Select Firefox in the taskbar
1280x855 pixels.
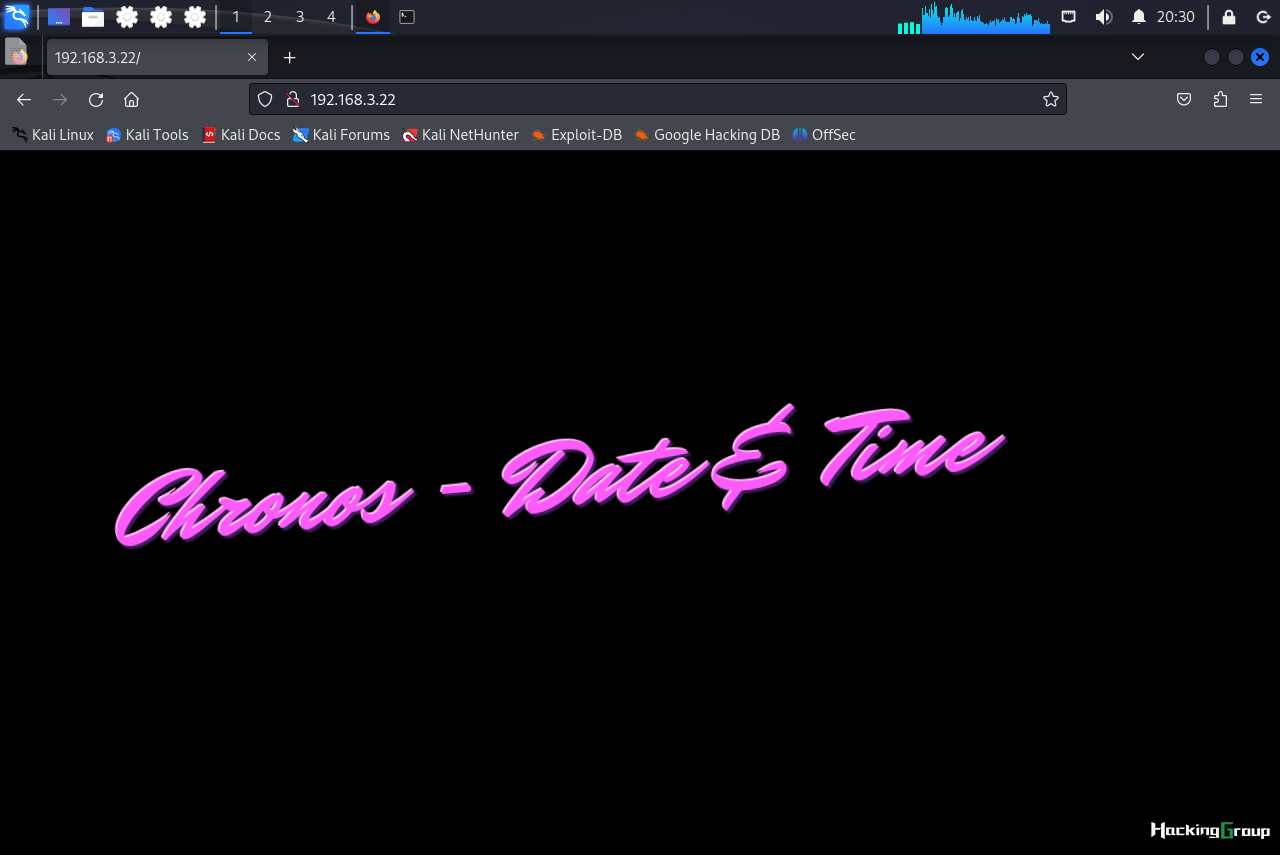point(373,17)
